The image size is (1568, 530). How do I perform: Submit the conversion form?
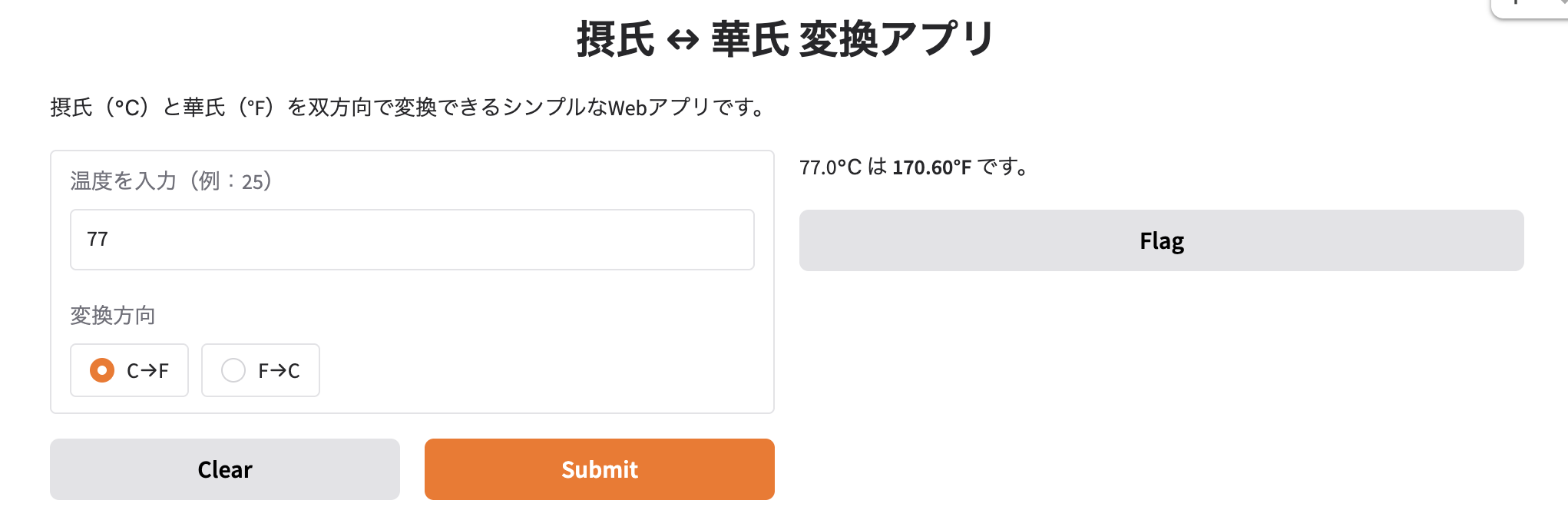[599, 469]
